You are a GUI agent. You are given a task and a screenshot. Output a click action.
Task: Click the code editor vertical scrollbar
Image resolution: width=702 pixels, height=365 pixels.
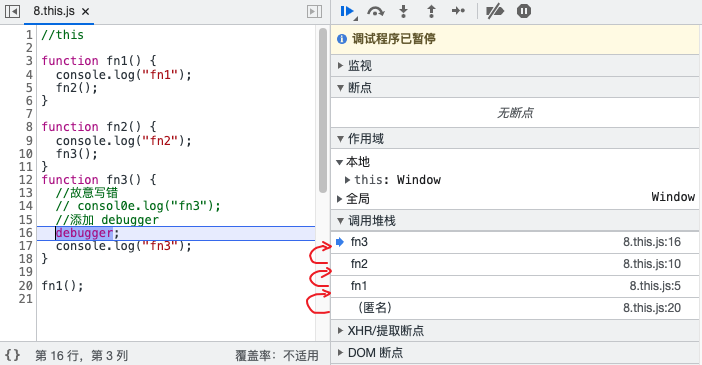323,110
